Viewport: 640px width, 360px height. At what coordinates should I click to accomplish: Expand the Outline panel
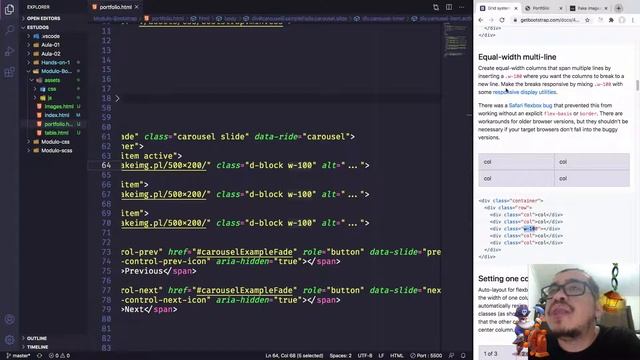click(x=37, y=338)
